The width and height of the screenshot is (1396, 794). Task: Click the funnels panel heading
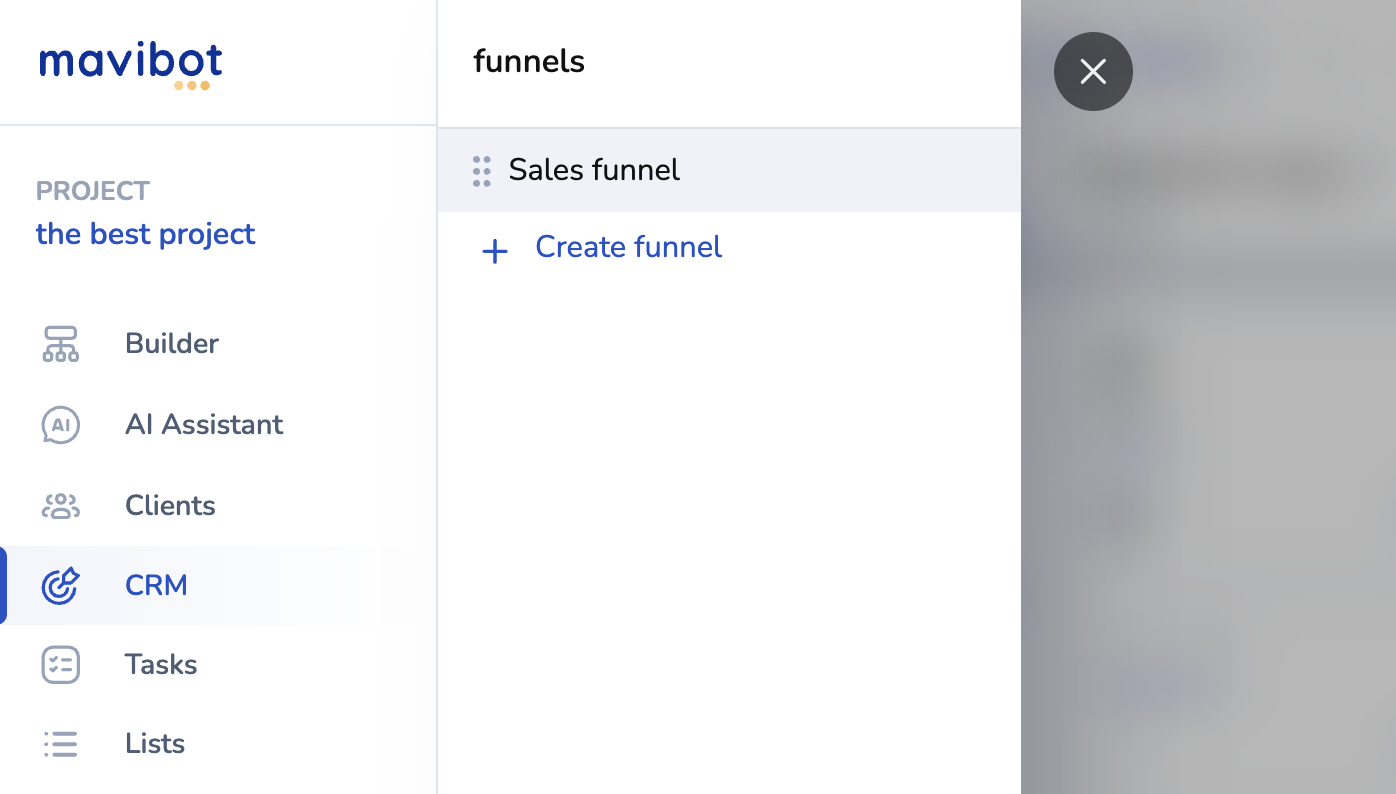click(529, 62)
